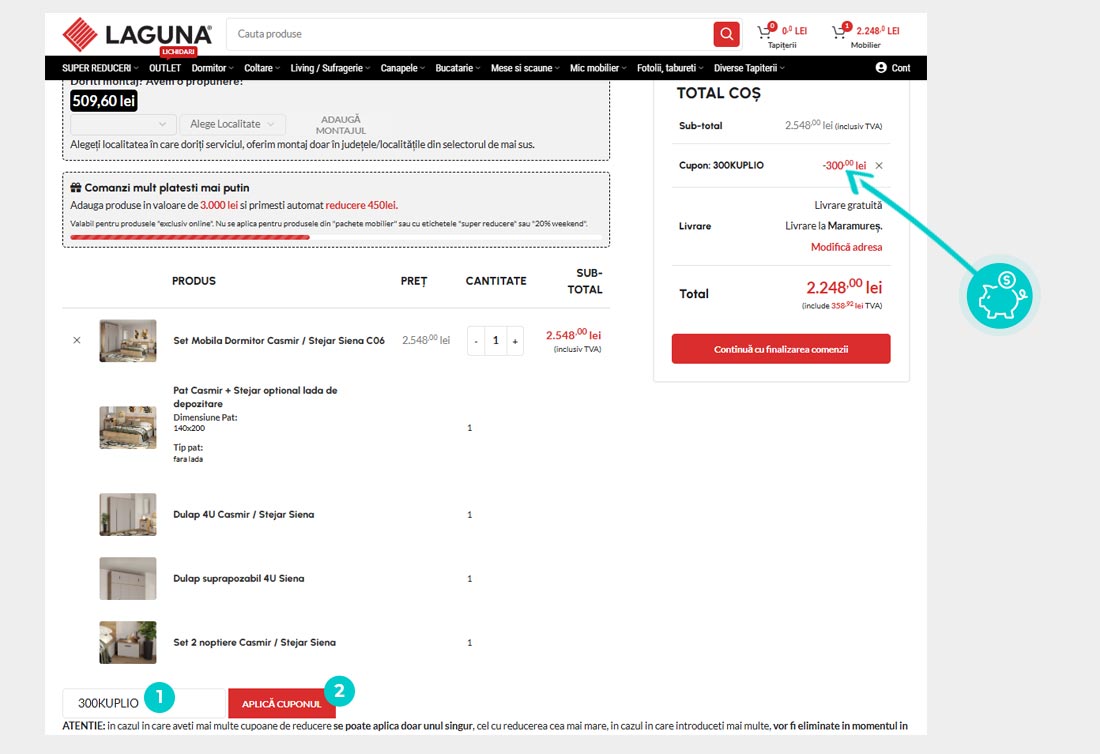The width and height of the screenshot is (1100, 754).
Task: Decrease quantity with the minus button
Action: (x=476, y=341)
